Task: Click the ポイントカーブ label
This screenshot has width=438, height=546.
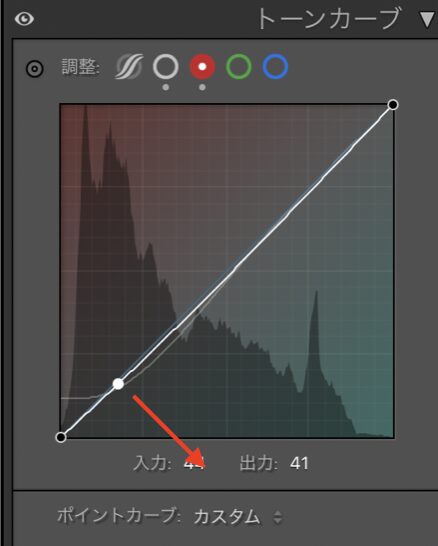Action: point(118,515)
